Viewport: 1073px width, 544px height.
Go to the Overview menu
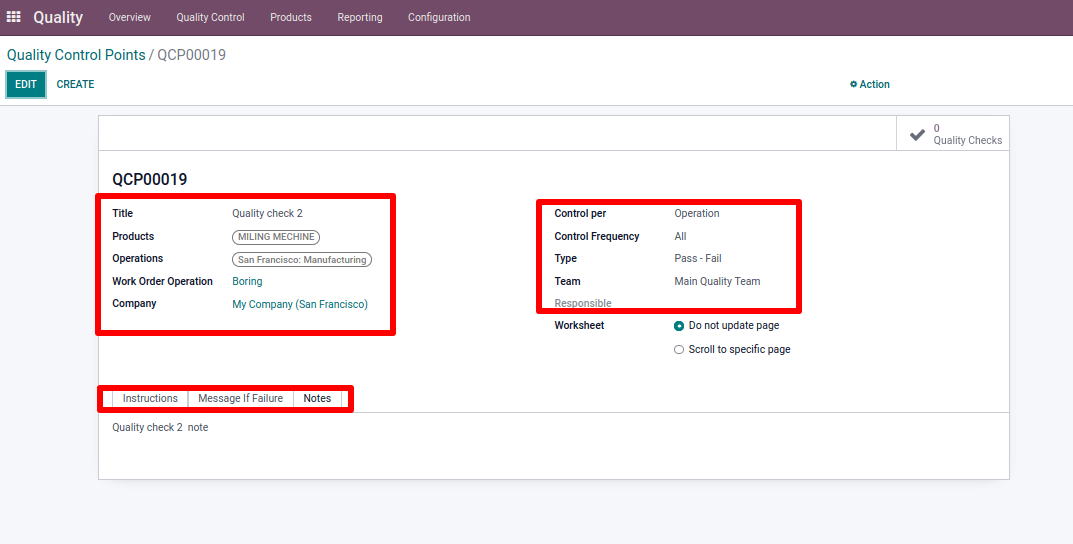pos(129,17)
